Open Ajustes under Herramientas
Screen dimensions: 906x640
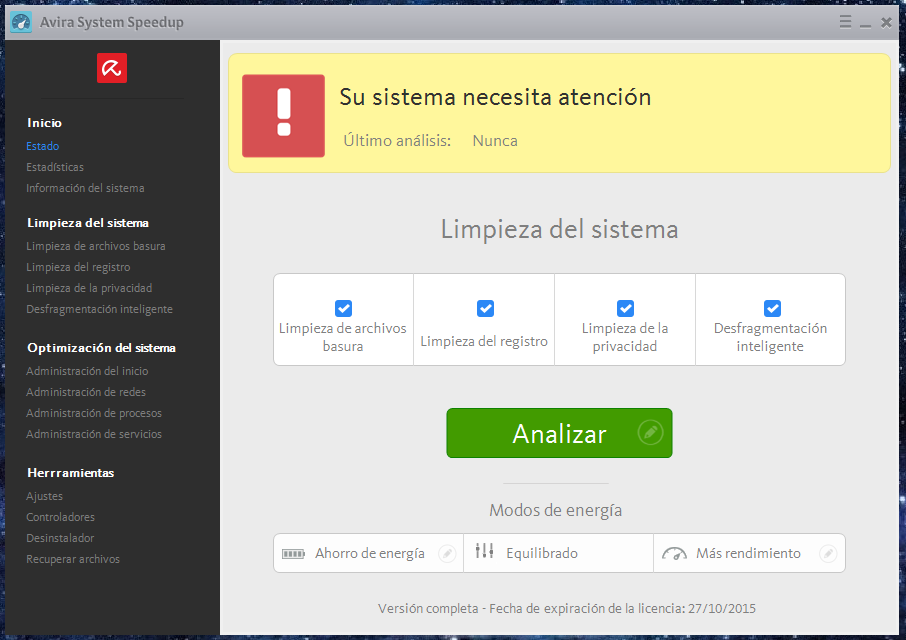pyautogui.click(x=44, y=496)
